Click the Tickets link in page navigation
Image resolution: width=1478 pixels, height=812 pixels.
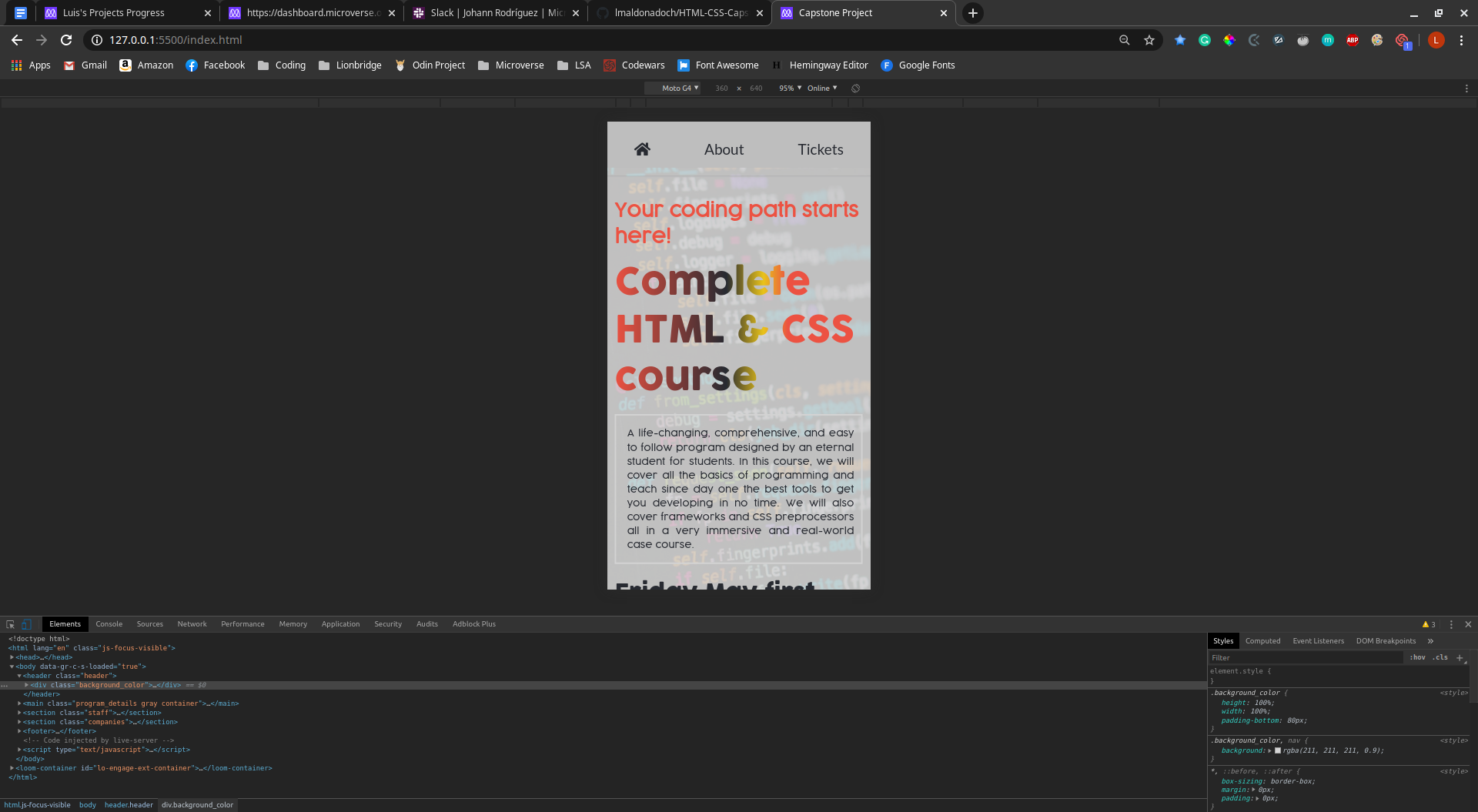[x=821, y=149]
